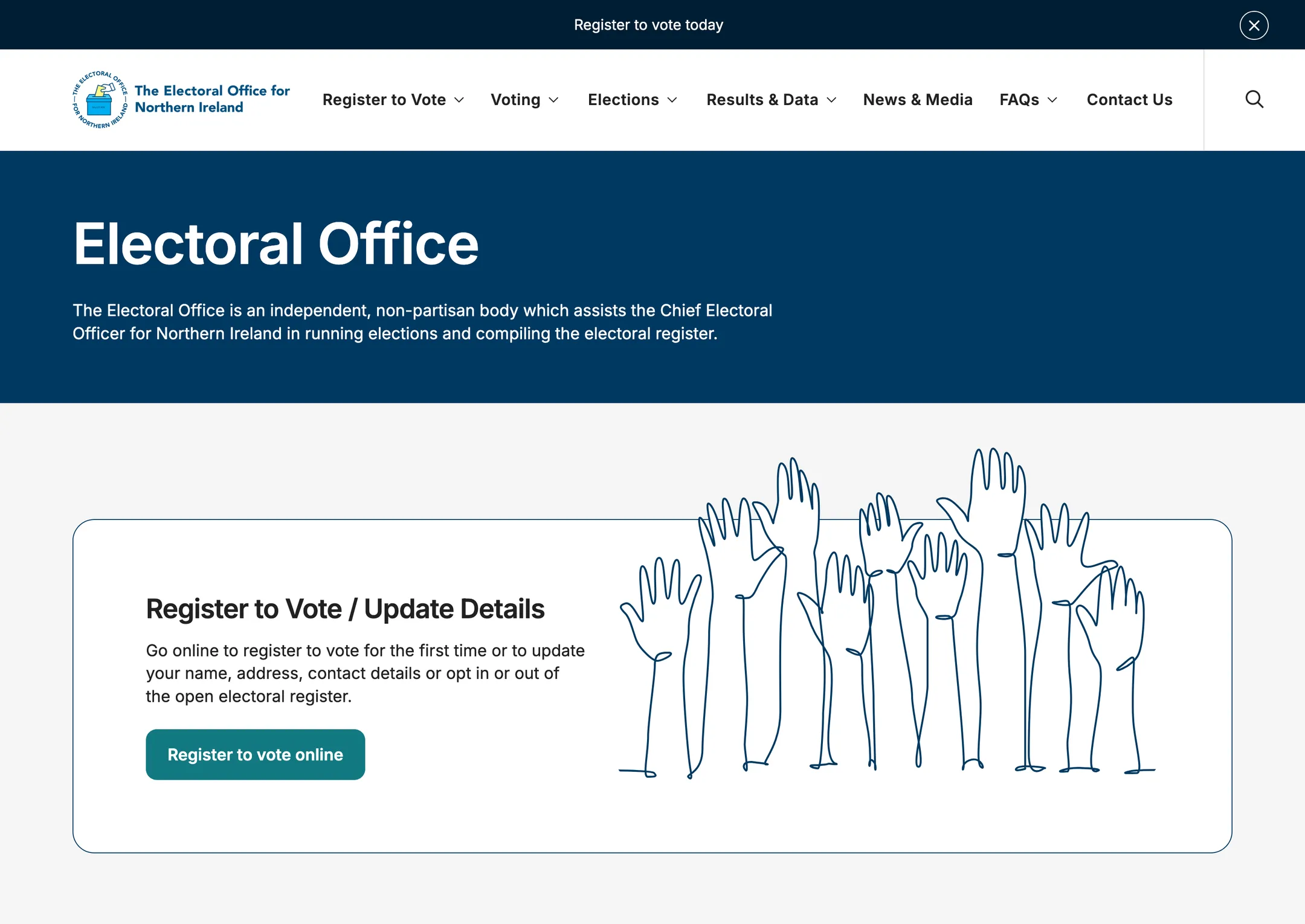Select the Elections menu label
The image size is (1305, 924).
tap(623, 100)
